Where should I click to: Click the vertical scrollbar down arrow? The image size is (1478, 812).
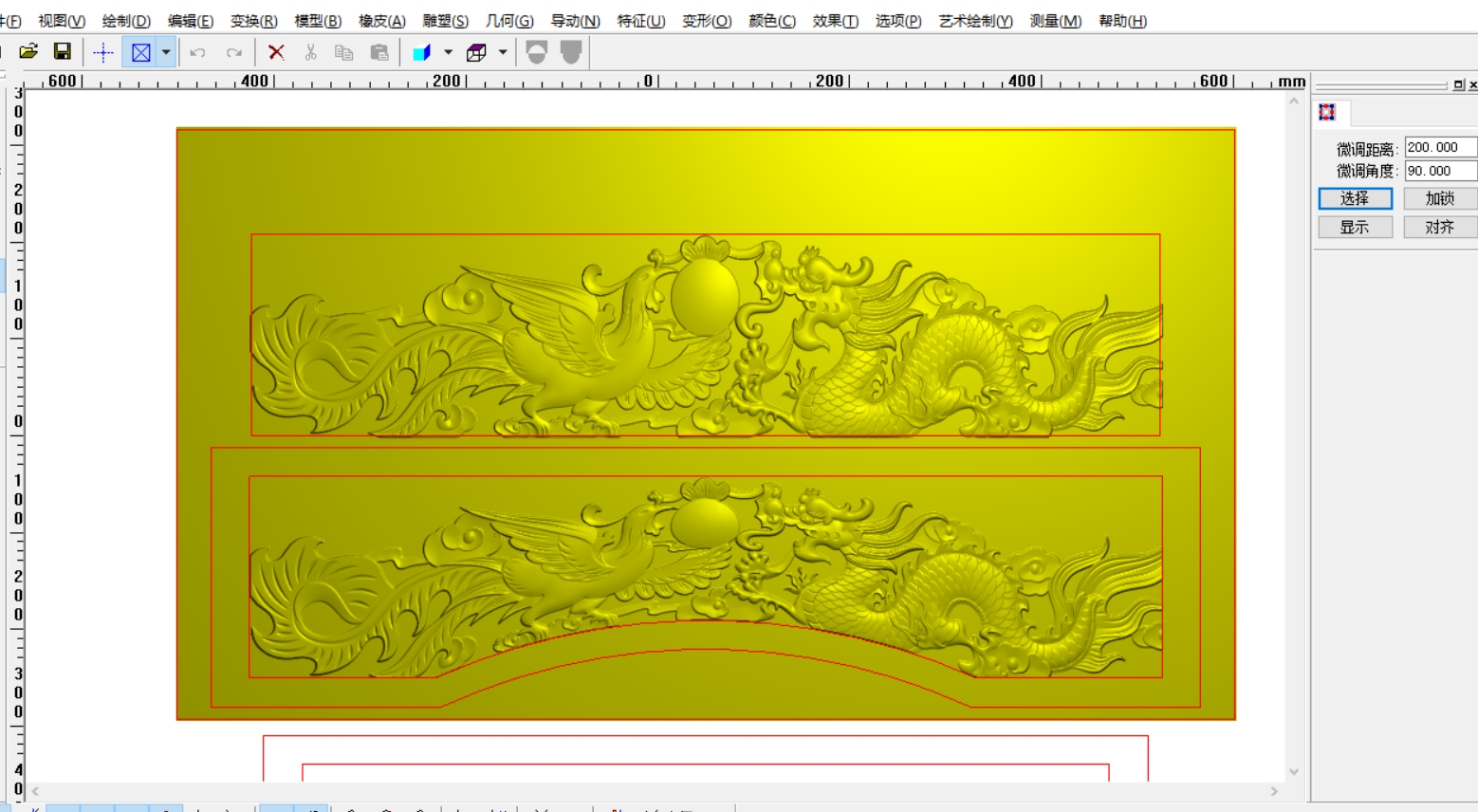(1294, 772)
